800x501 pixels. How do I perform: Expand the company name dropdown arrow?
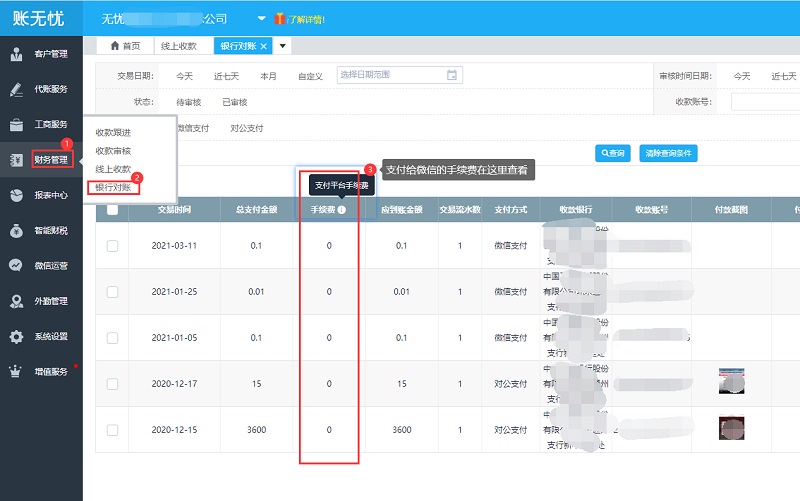(262, 19)
